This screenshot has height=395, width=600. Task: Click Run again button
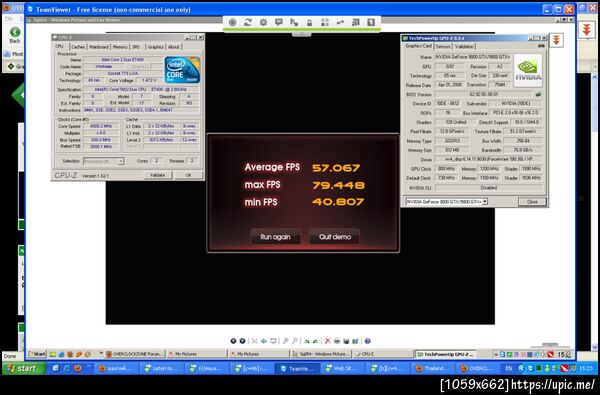coord(275,237)
